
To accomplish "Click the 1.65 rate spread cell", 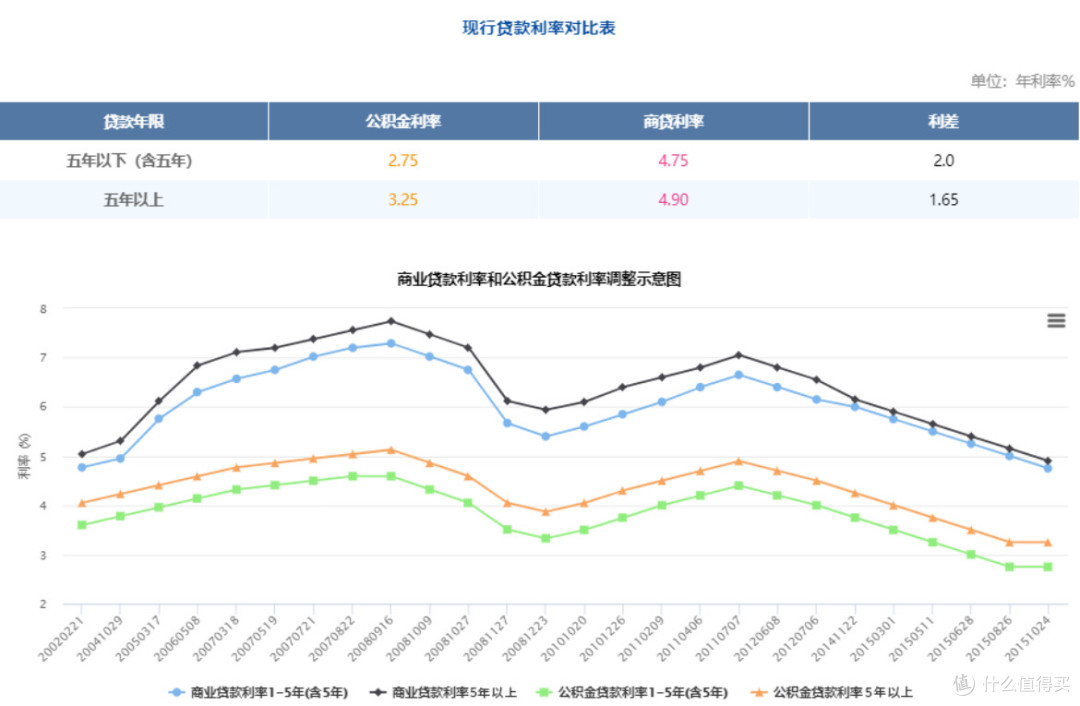I will click(x=944, y=200).
